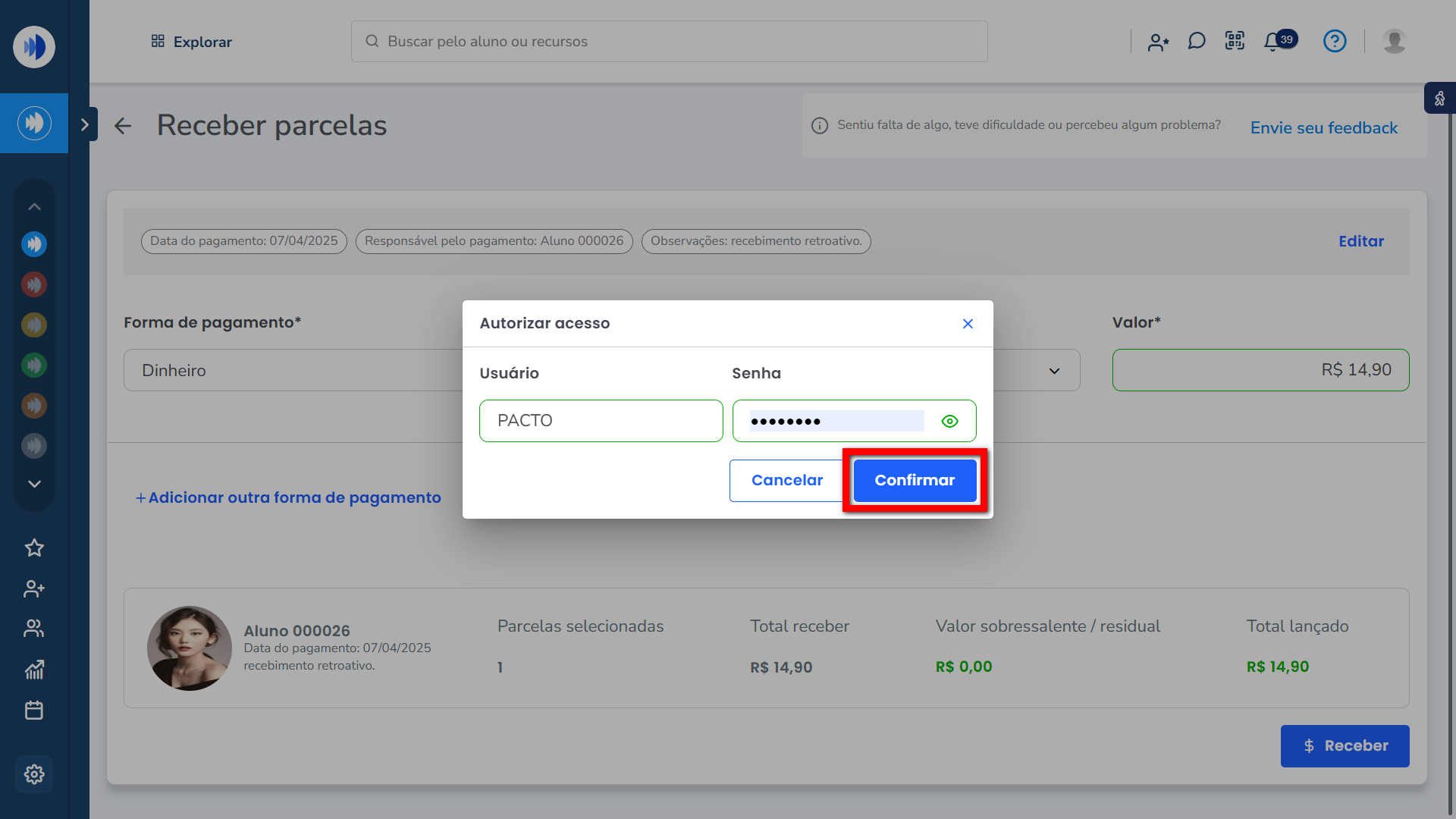Click the Usuário input field
This screenshot has height=819, width=1456.
601,421
